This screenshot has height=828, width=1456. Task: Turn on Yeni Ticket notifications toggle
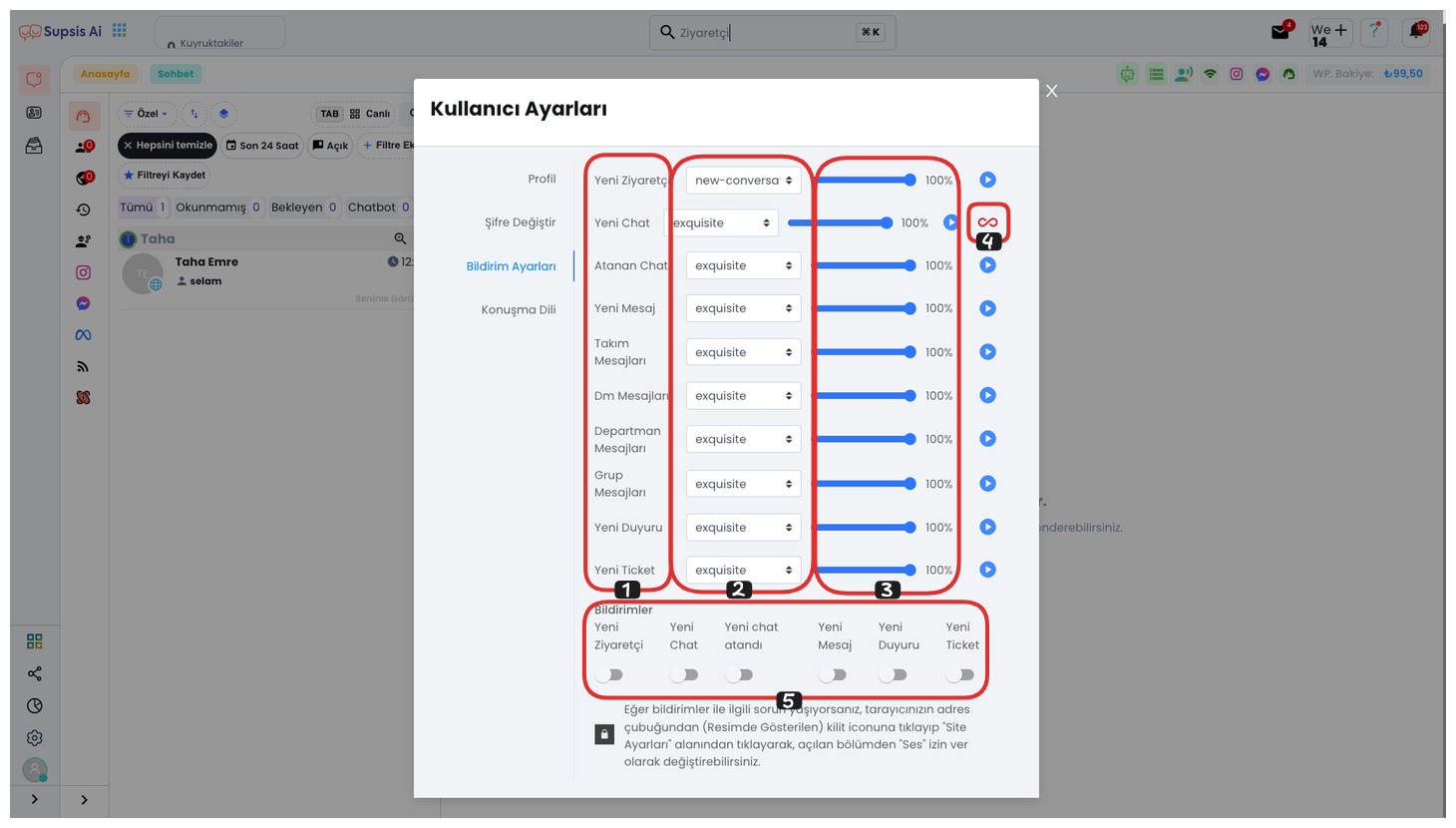point(960,675)
